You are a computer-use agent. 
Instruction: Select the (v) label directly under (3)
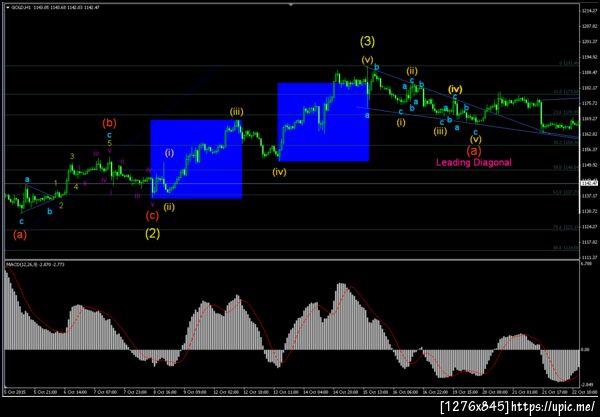(x=367, y=60)
